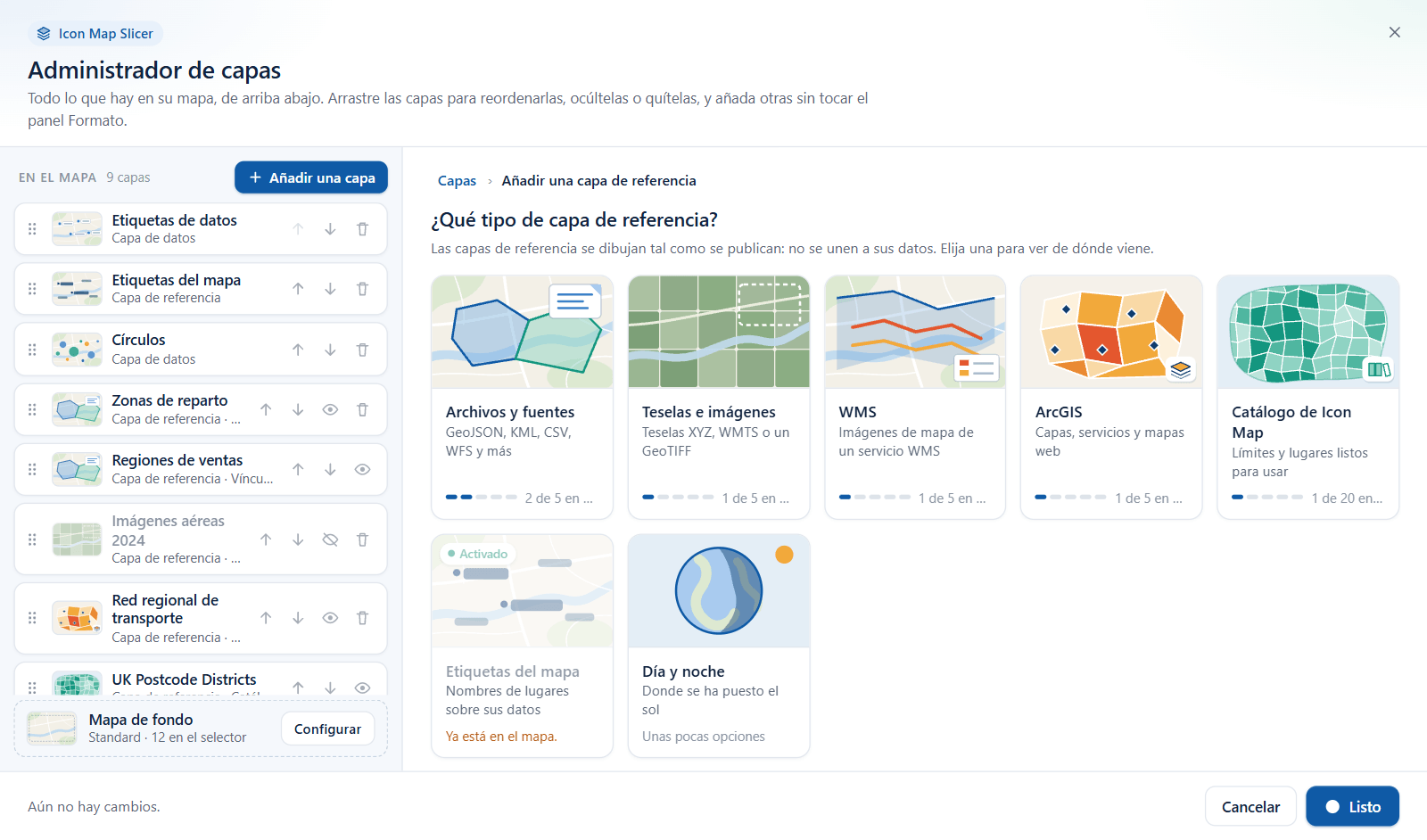This screenshot has width=1427, height=840.
Task: Move Etiquetas del mapa layer down
Action: coord(330,289)
